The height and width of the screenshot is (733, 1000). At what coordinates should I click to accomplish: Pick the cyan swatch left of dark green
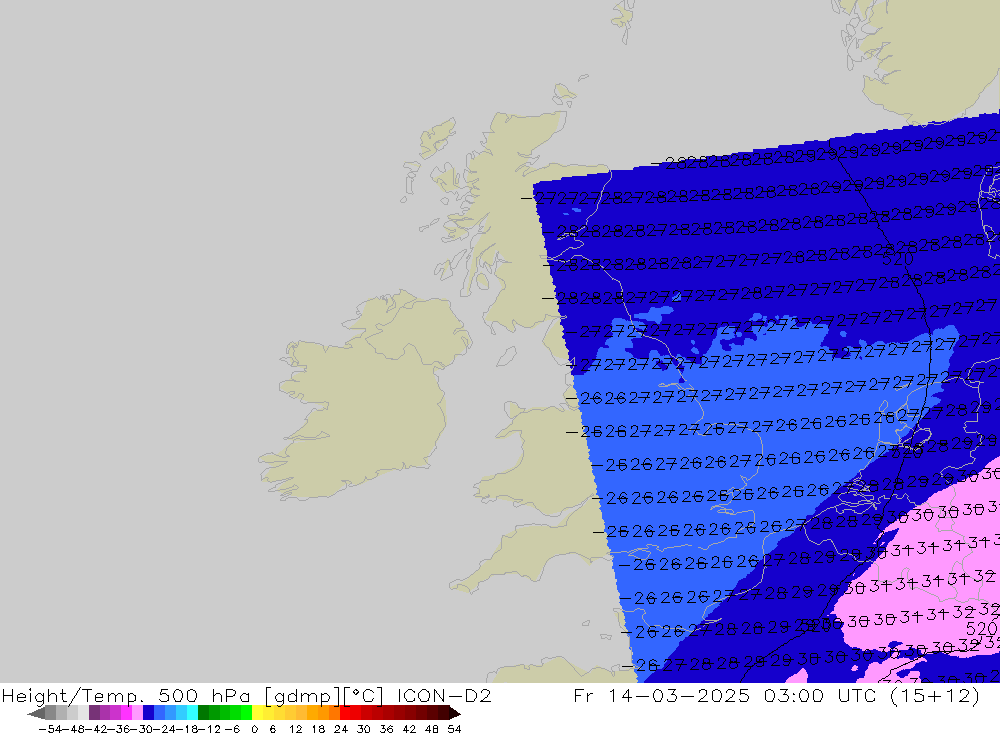point(192,713)
